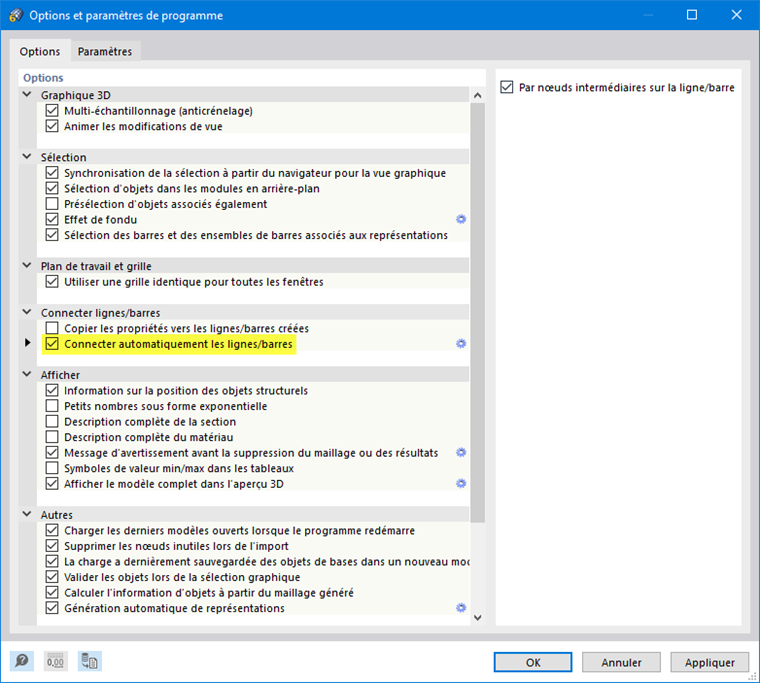Check Description complète du matériau
This screenshot has height=683, width=760.
pyautogui.click(x=52, y=437)
